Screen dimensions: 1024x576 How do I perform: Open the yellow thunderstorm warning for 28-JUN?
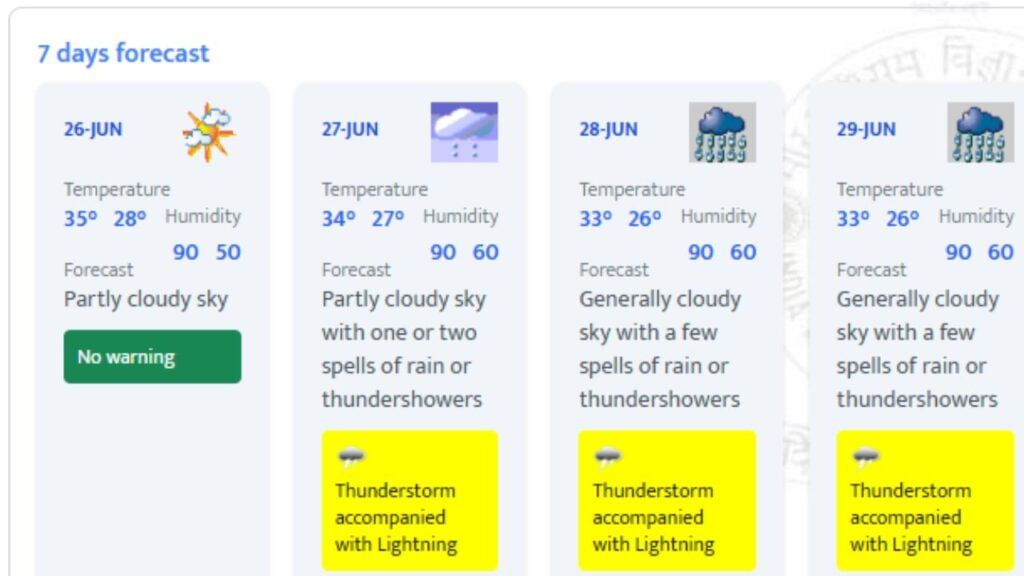click(667, 500)
